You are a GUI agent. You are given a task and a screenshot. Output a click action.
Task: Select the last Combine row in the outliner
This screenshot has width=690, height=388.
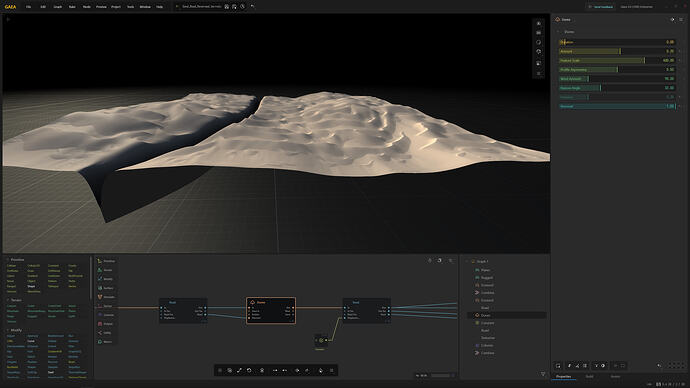(507, 353)
